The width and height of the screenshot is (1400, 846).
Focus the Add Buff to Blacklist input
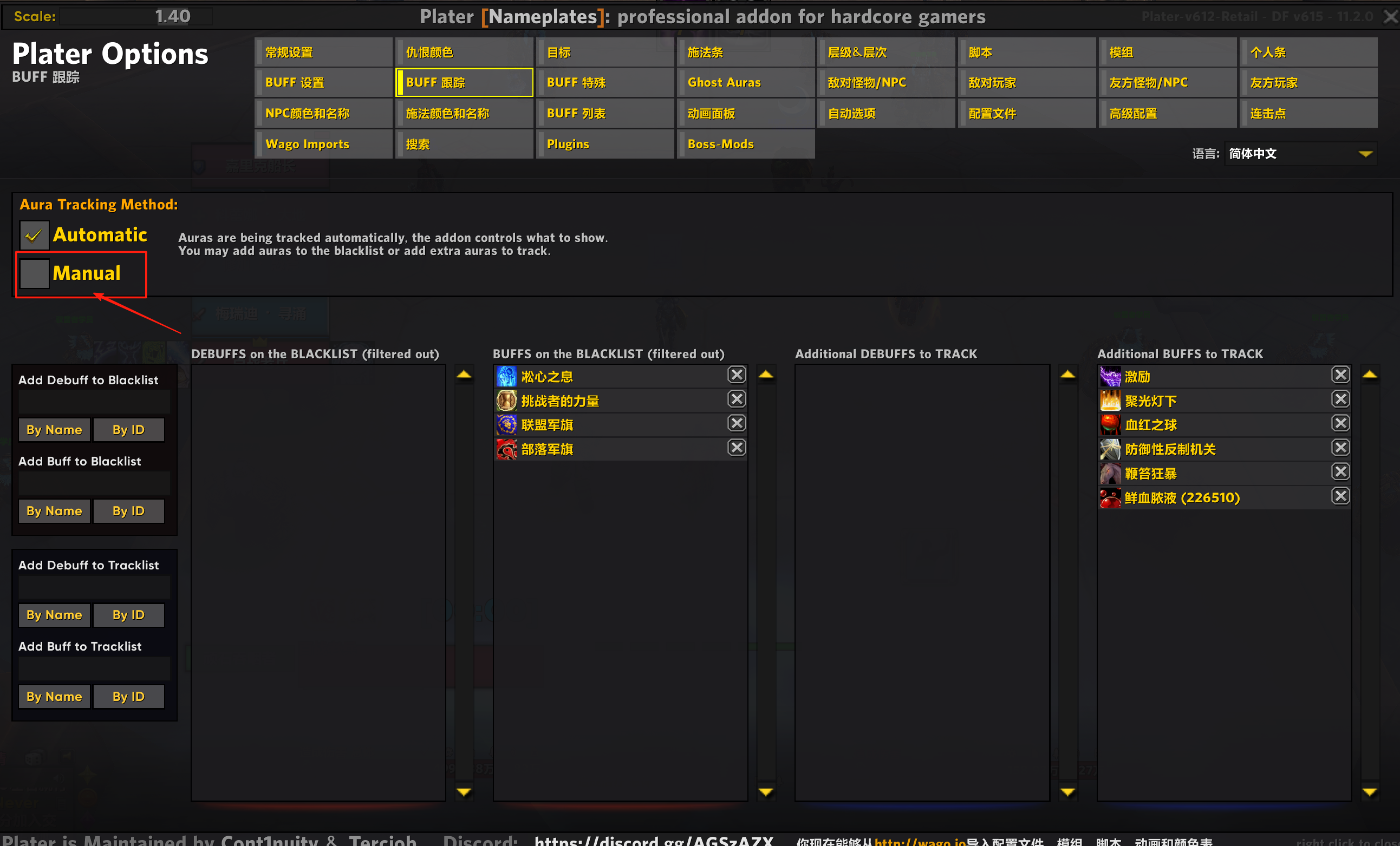[x=94, y=483]
